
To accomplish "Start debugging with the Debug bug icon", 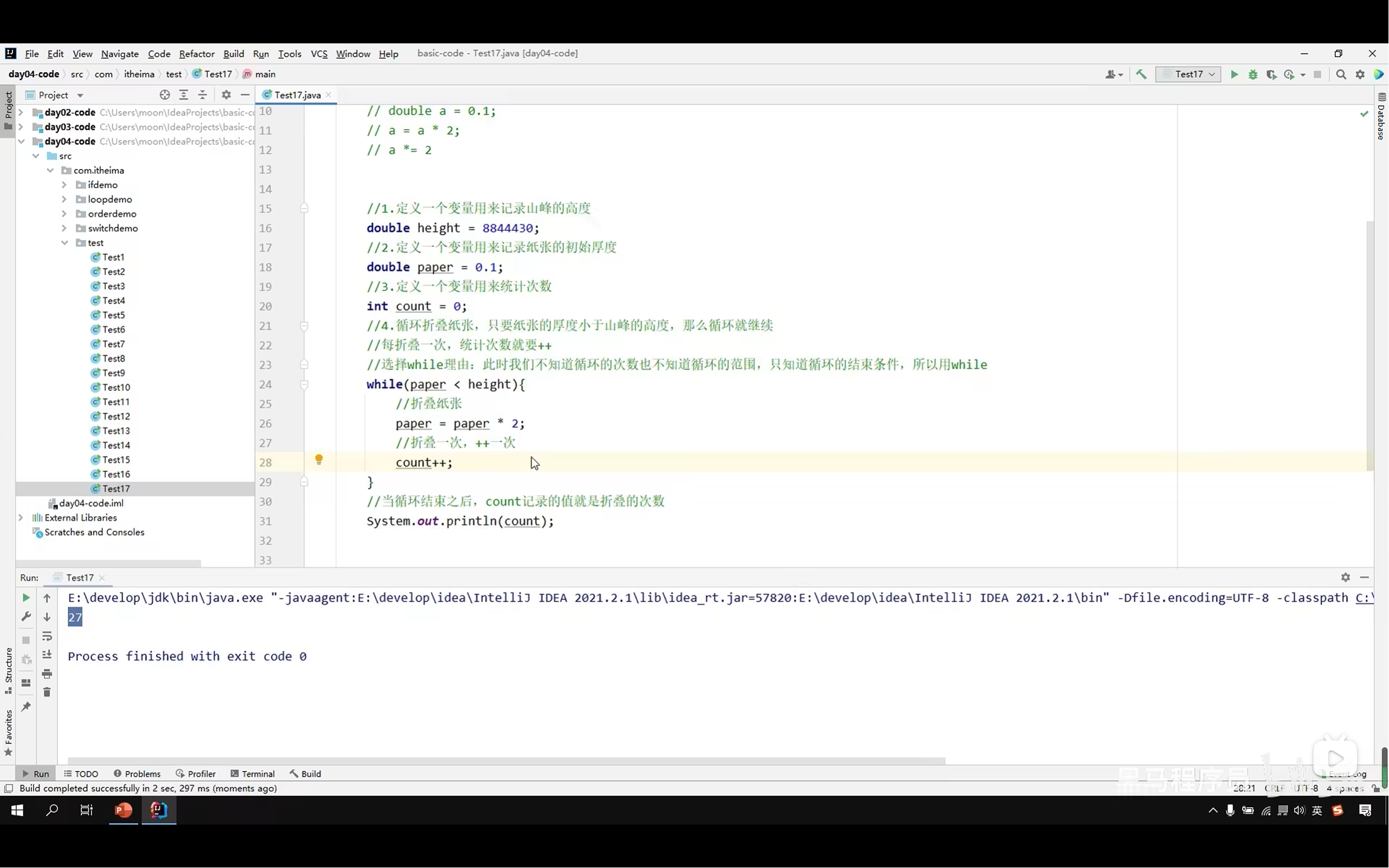I will tap(1253, 75).
